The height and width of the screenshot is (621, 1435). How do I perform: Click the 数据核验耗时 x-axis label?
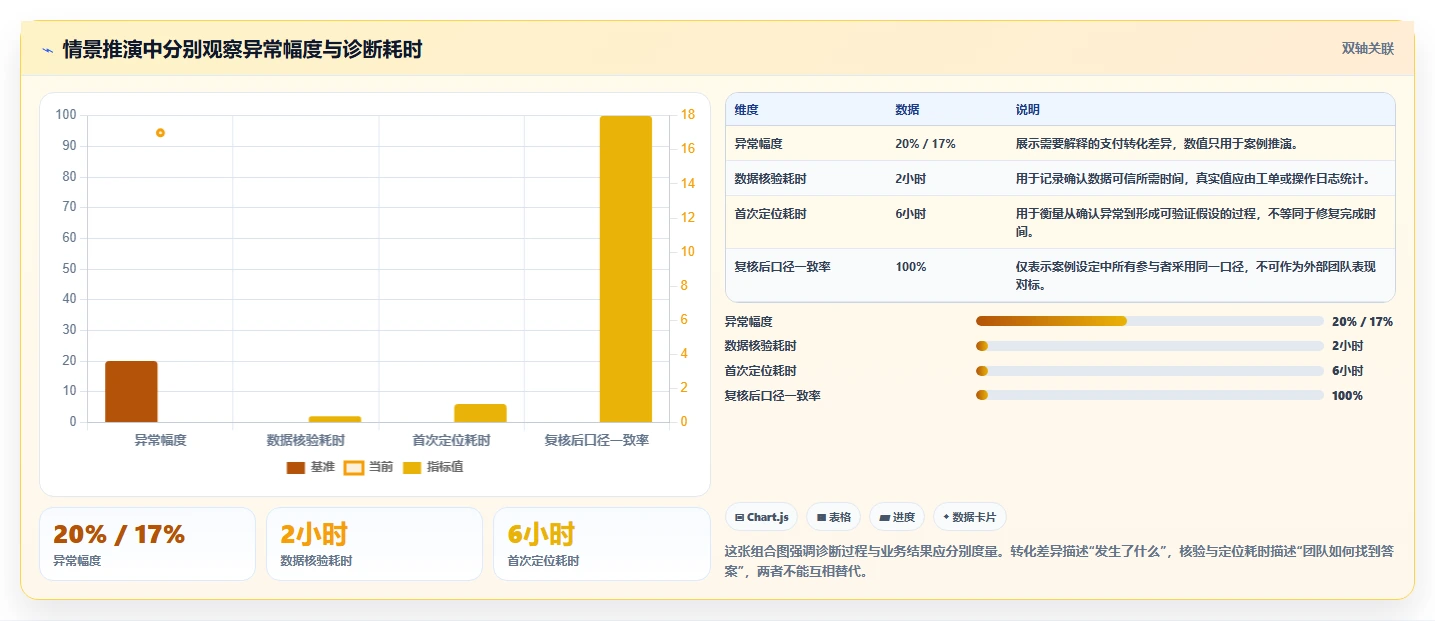[306, 440]
